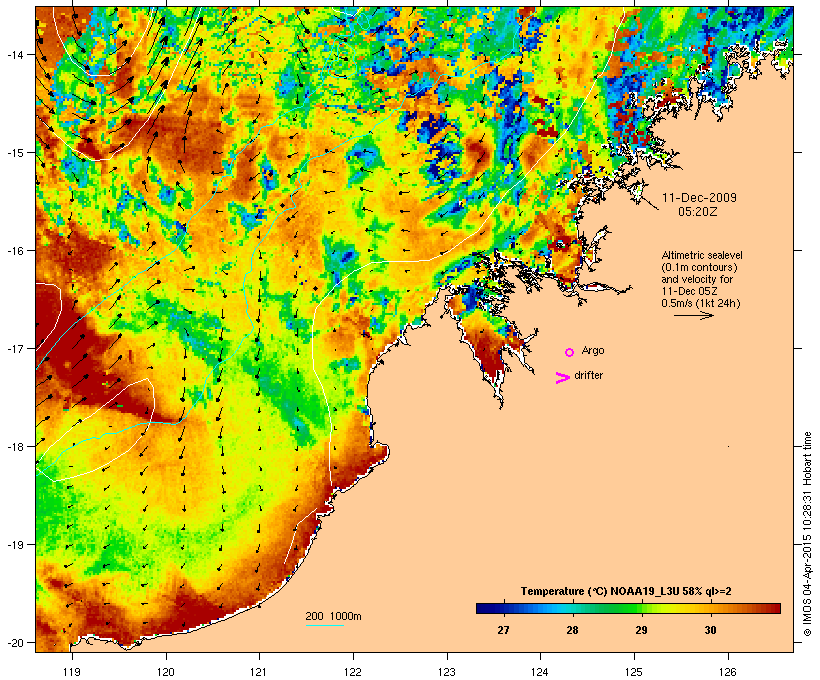Click the latitude axis label -14
The width and height of the screenshot is (820, 680).
tap(14, 54)
